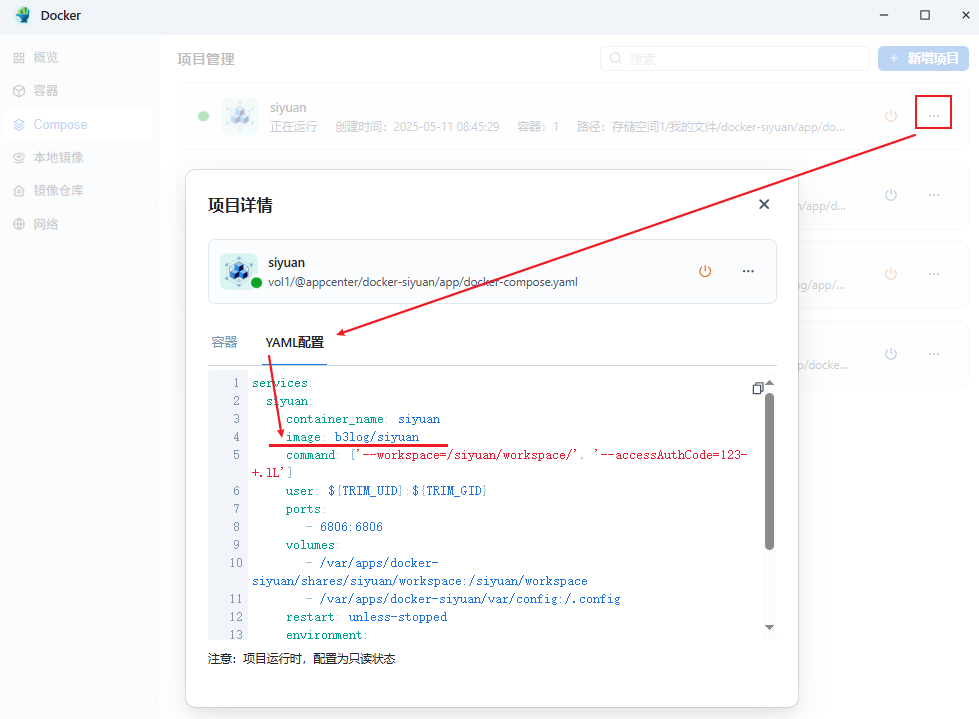Image resolution: width=979 pixels, height=719 pixels.
Task: Open the more menu in 项目详情 dialog header
Action: pos(748,271)
